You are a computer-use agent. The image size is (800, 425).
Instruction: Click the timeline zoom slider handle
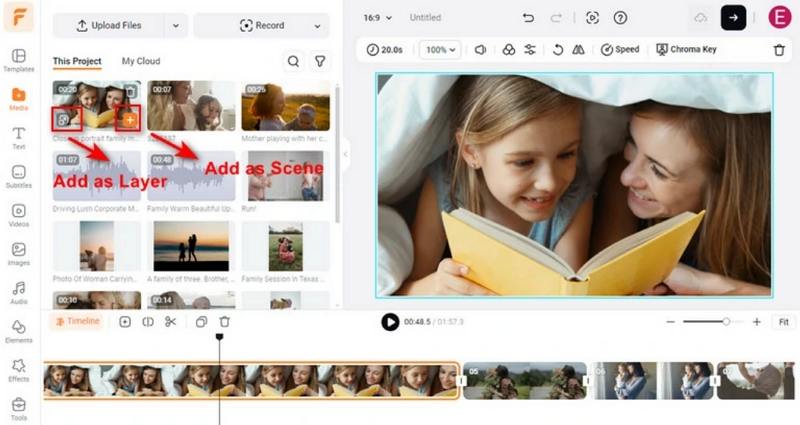[726, 321]
